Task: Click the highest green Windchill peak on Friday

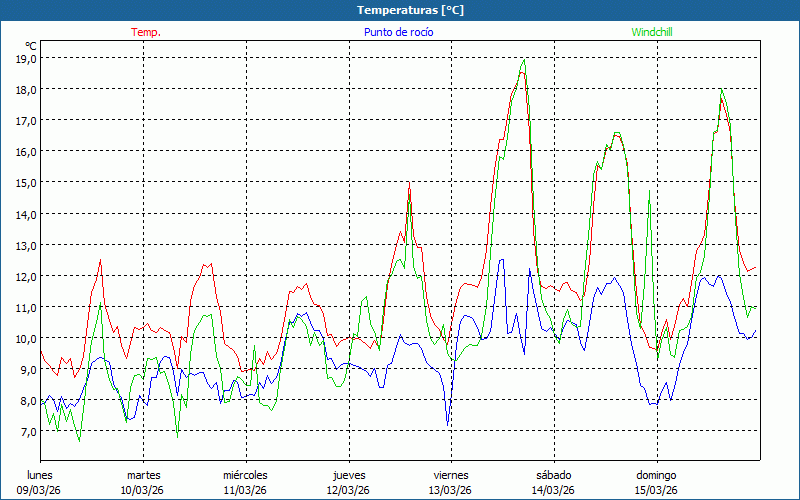Action: (x=523, y=60)
